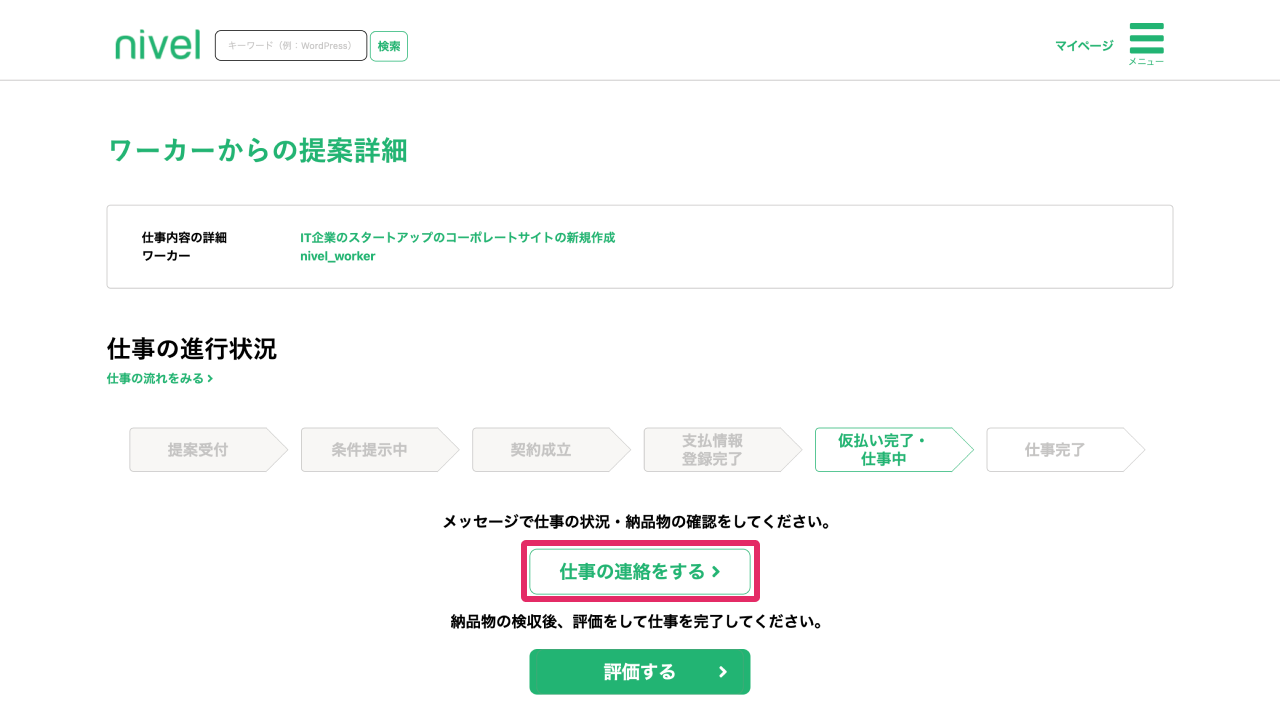Click the green 評価する button

point(640,672)
